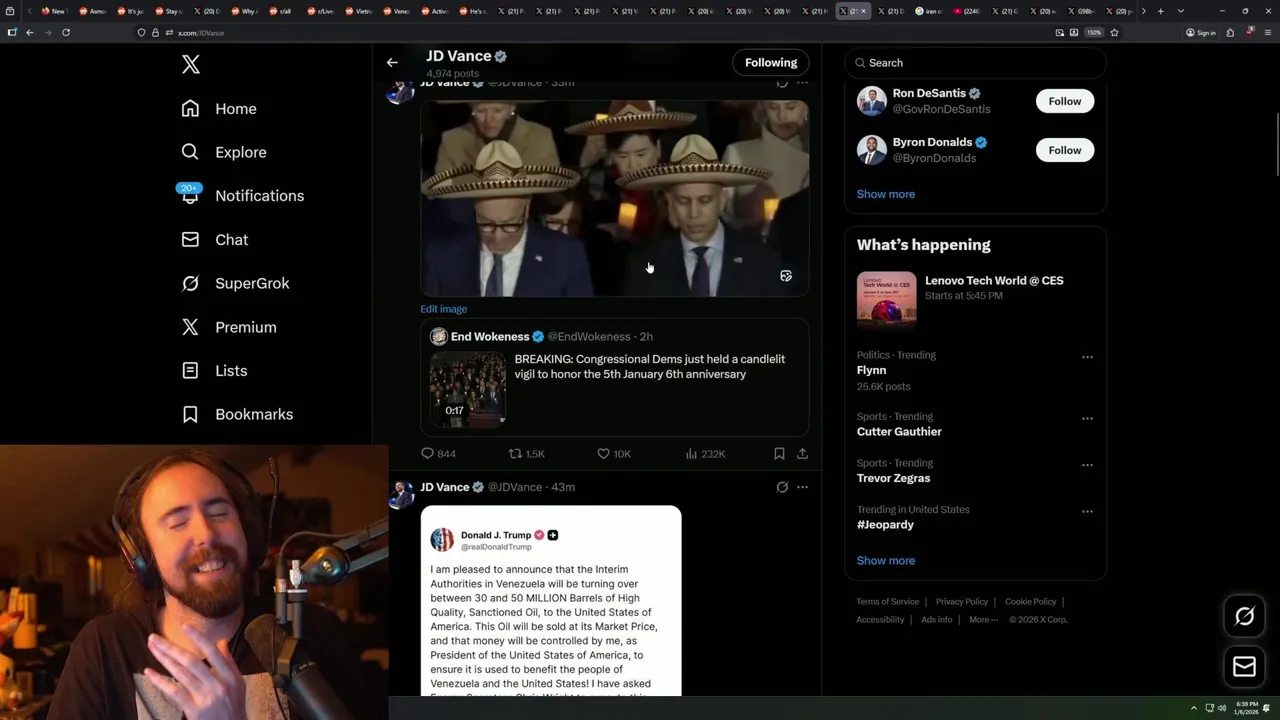
Task: Click the image edit icon on the photo
Action: pos(786,276)
